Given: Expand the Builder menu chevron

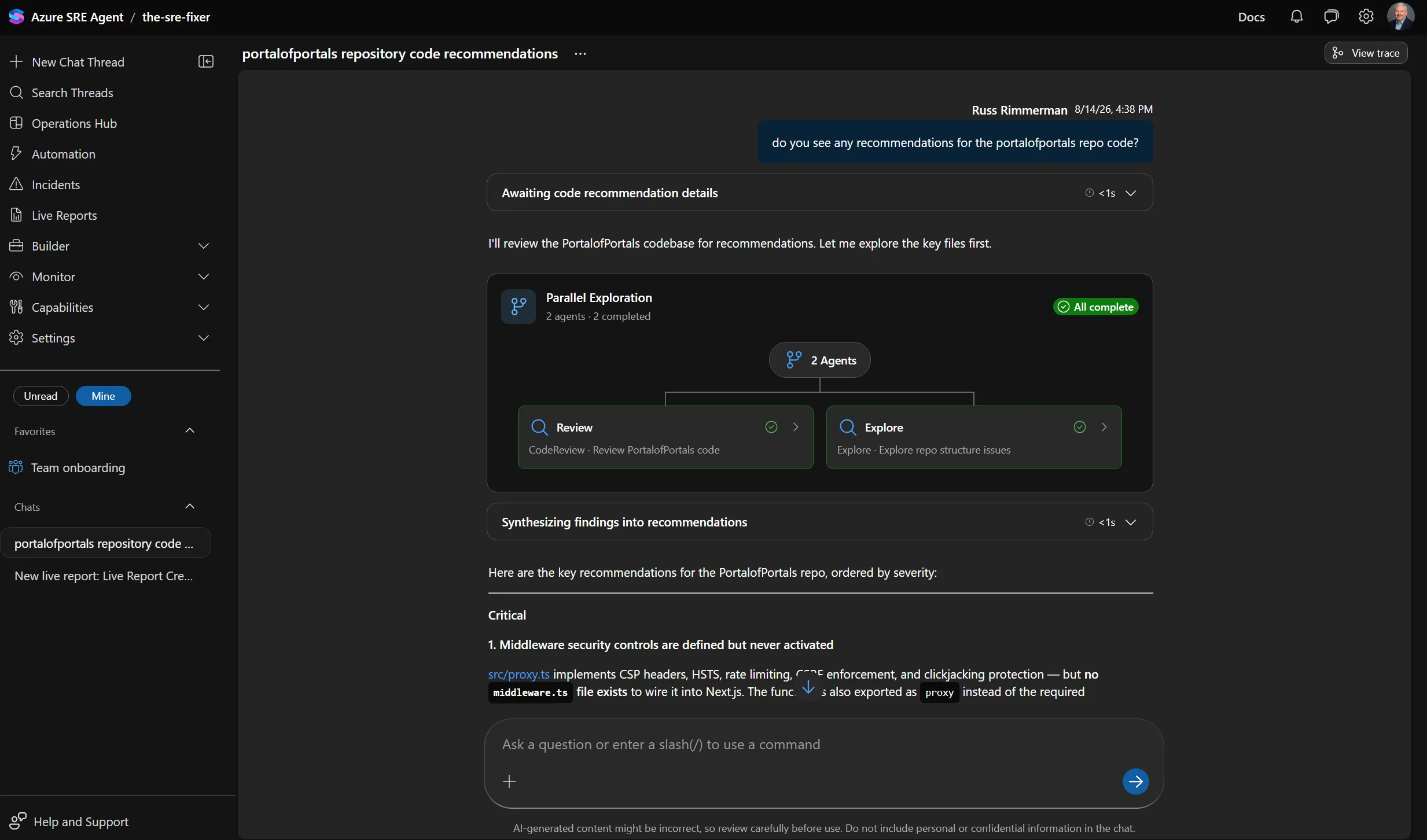Looking at the screenshot, I should (x=204, y=246).
